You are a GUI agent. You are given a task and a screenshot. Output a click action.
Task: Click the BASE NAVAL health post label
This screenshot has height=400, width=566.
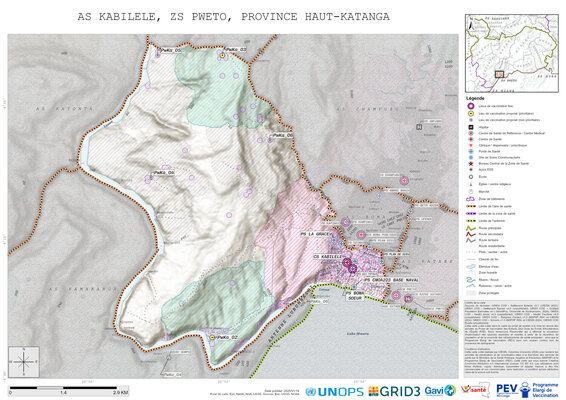[391, 280]
